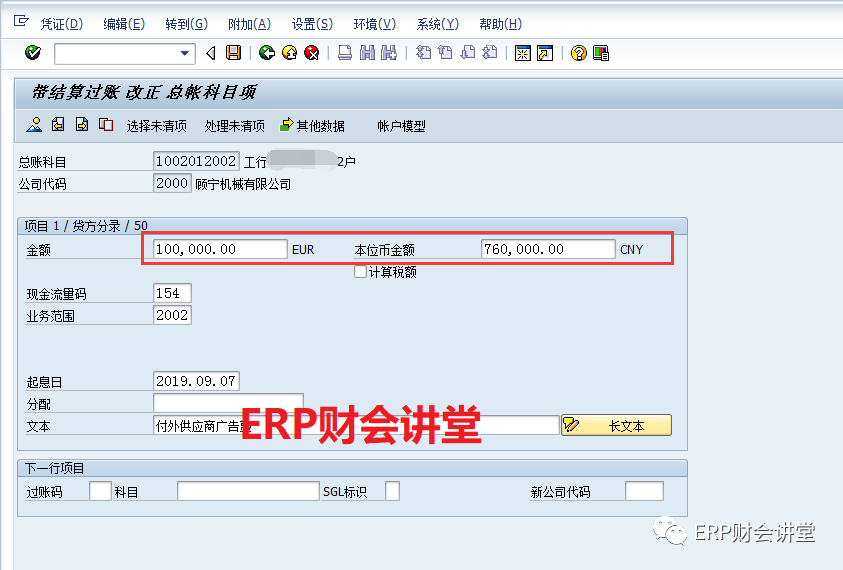Open Help via the question mark icon
Viewport: 843px width, 570px height.
tap(578, 53)
